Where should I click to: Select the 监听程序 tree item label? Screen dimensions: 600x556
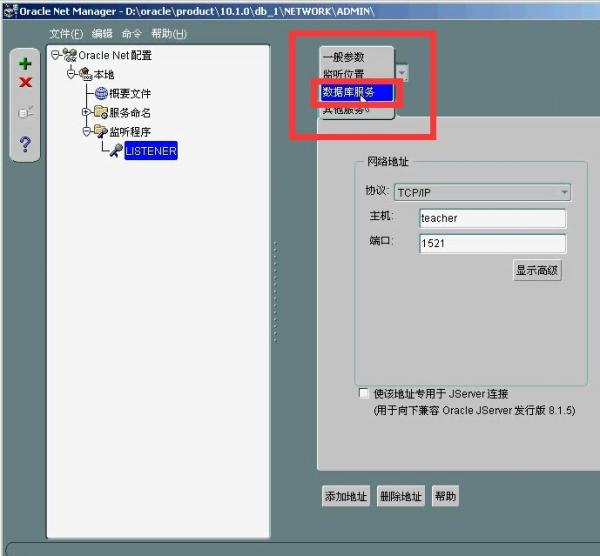[130, 132]
